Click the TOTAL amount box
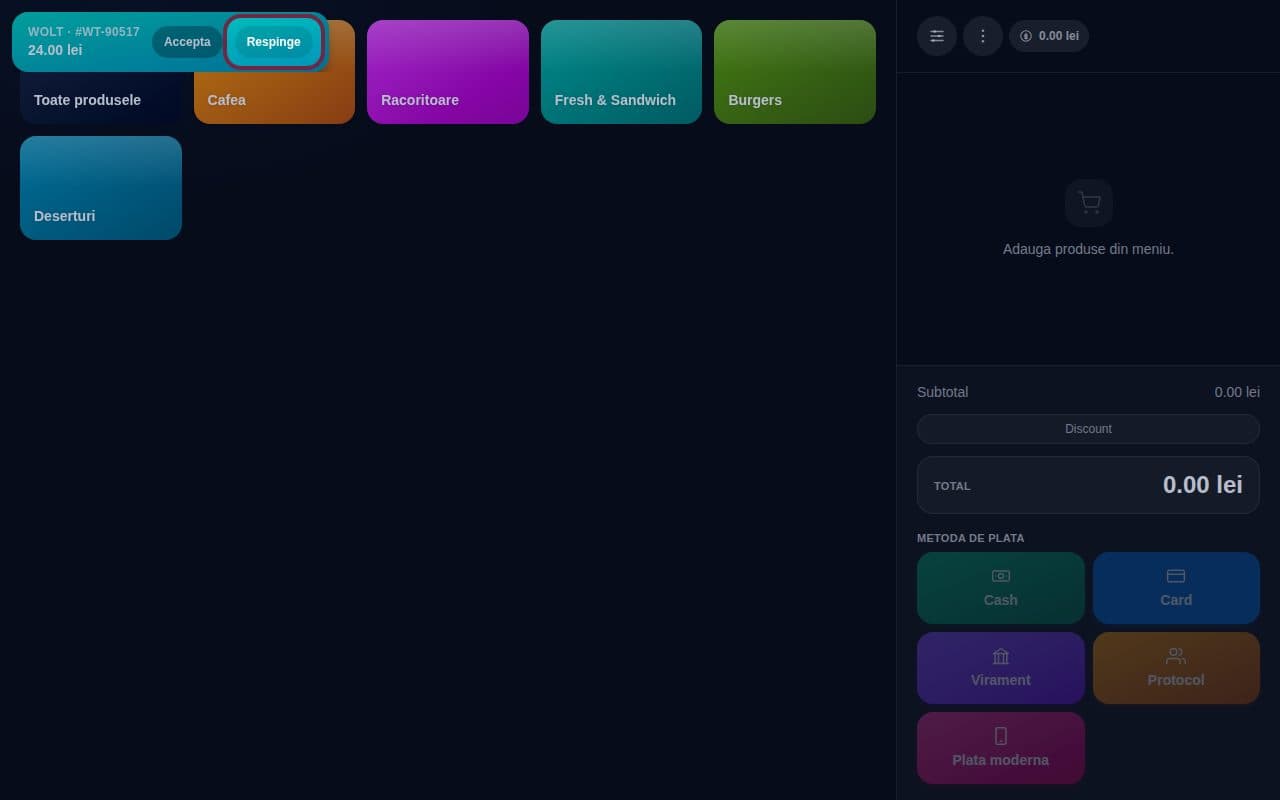1280x800 pixels. click(x=1088, y=485)
